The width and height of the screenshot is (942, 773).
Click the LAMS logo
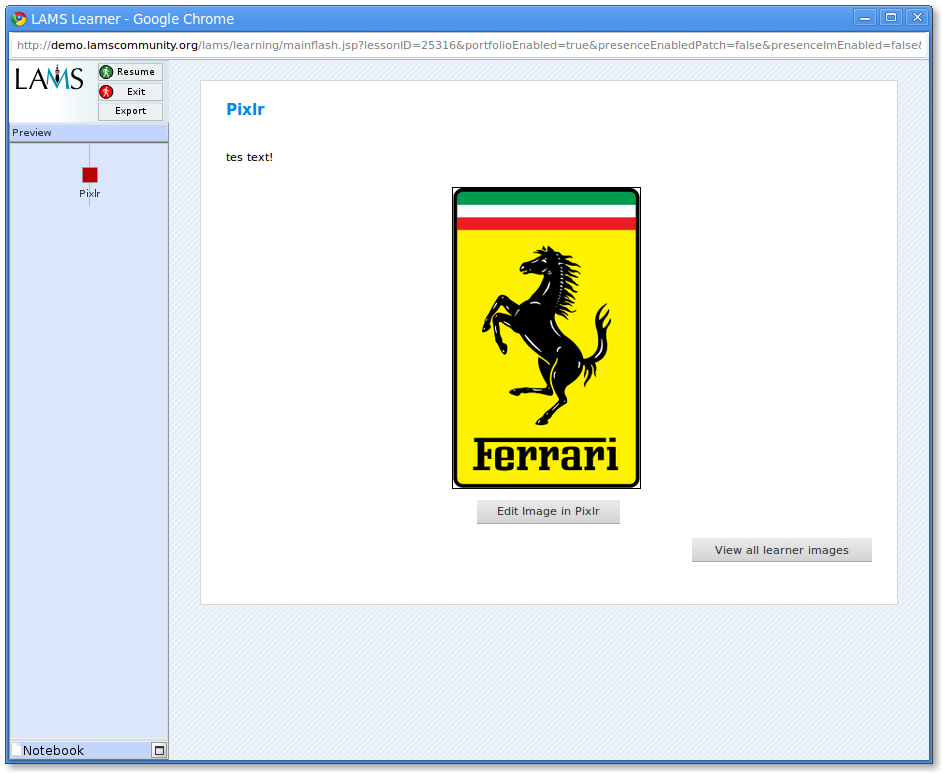point(50,80)
